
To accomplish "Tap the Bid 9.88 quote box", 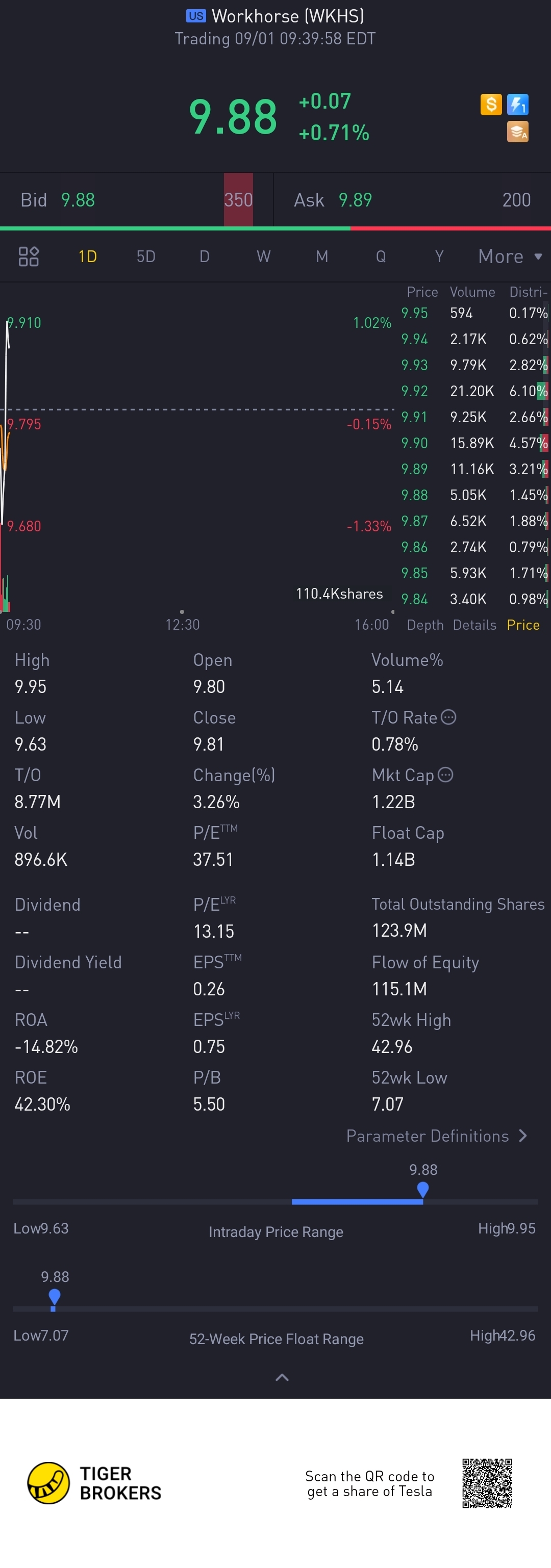I will coord(137,200).
